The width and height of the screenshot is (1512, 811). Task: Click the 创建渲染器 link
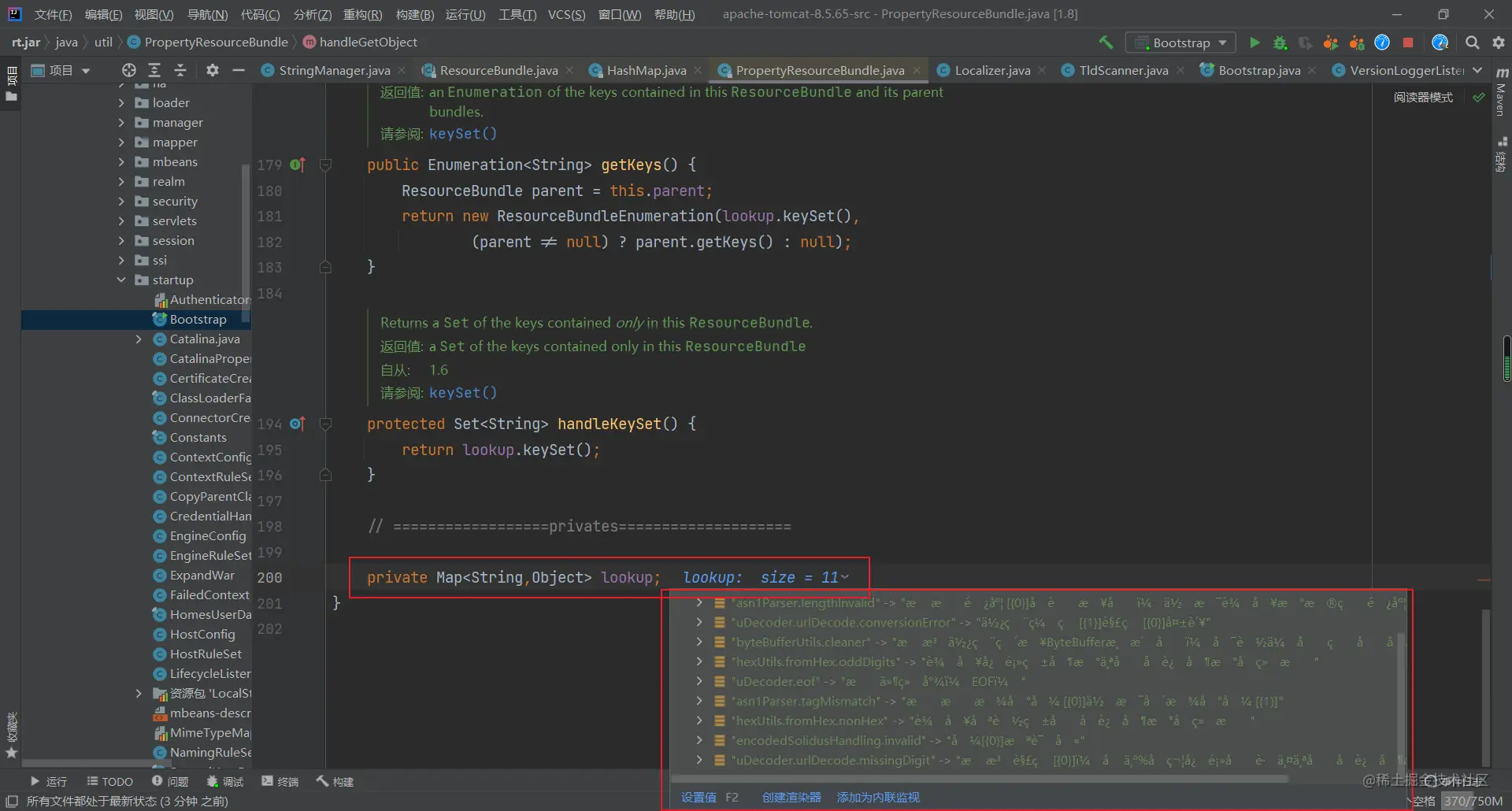pos(791,797)
